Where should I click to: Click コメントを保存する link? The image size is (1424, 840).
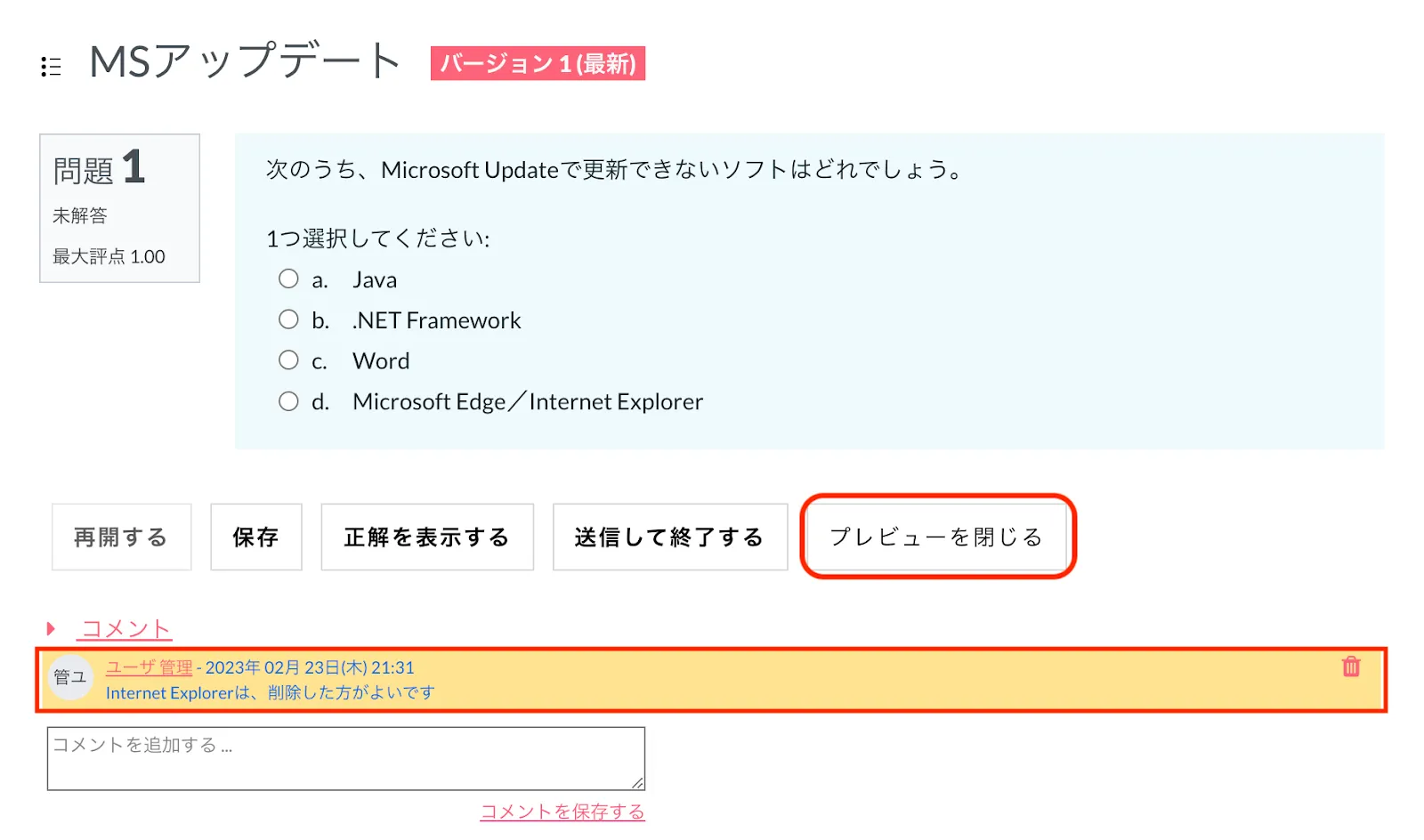tap(562, 812)
